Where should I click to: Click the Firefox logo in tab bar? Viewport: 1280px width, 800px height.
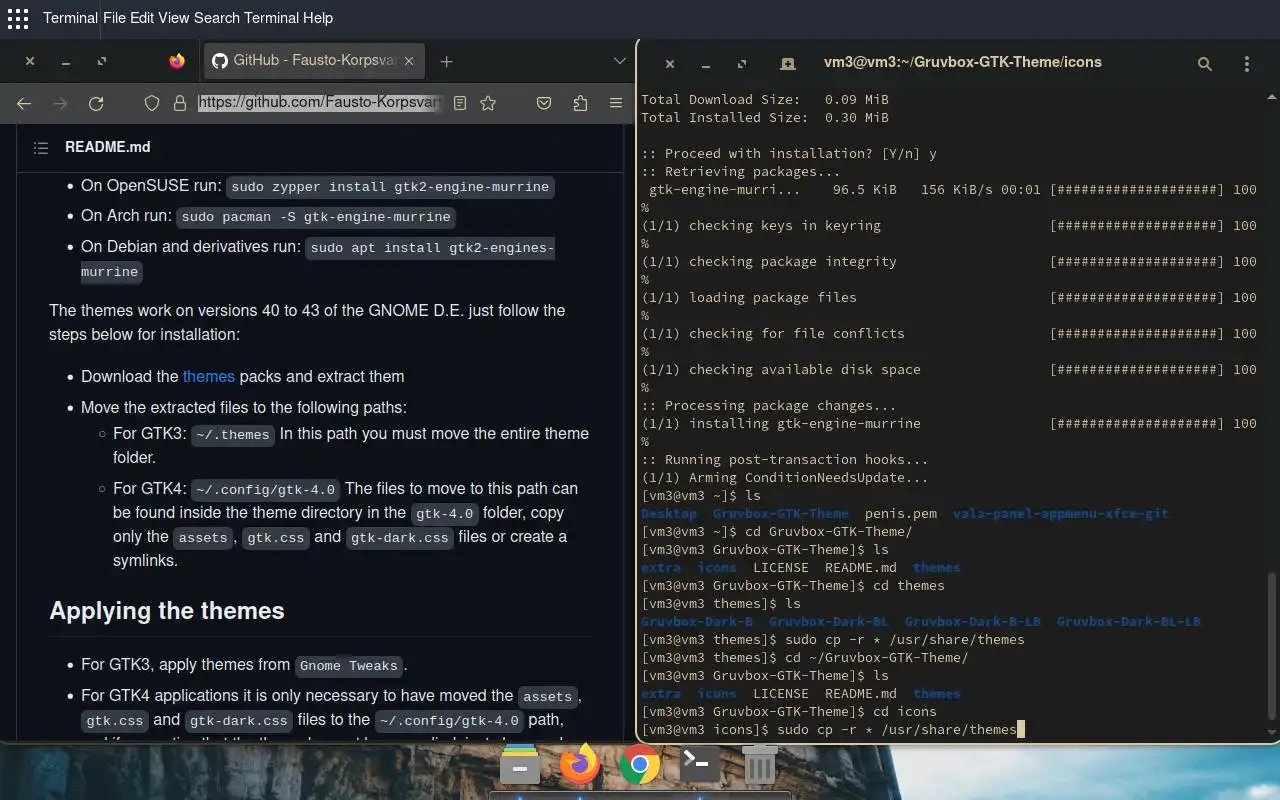coord(177,61)
